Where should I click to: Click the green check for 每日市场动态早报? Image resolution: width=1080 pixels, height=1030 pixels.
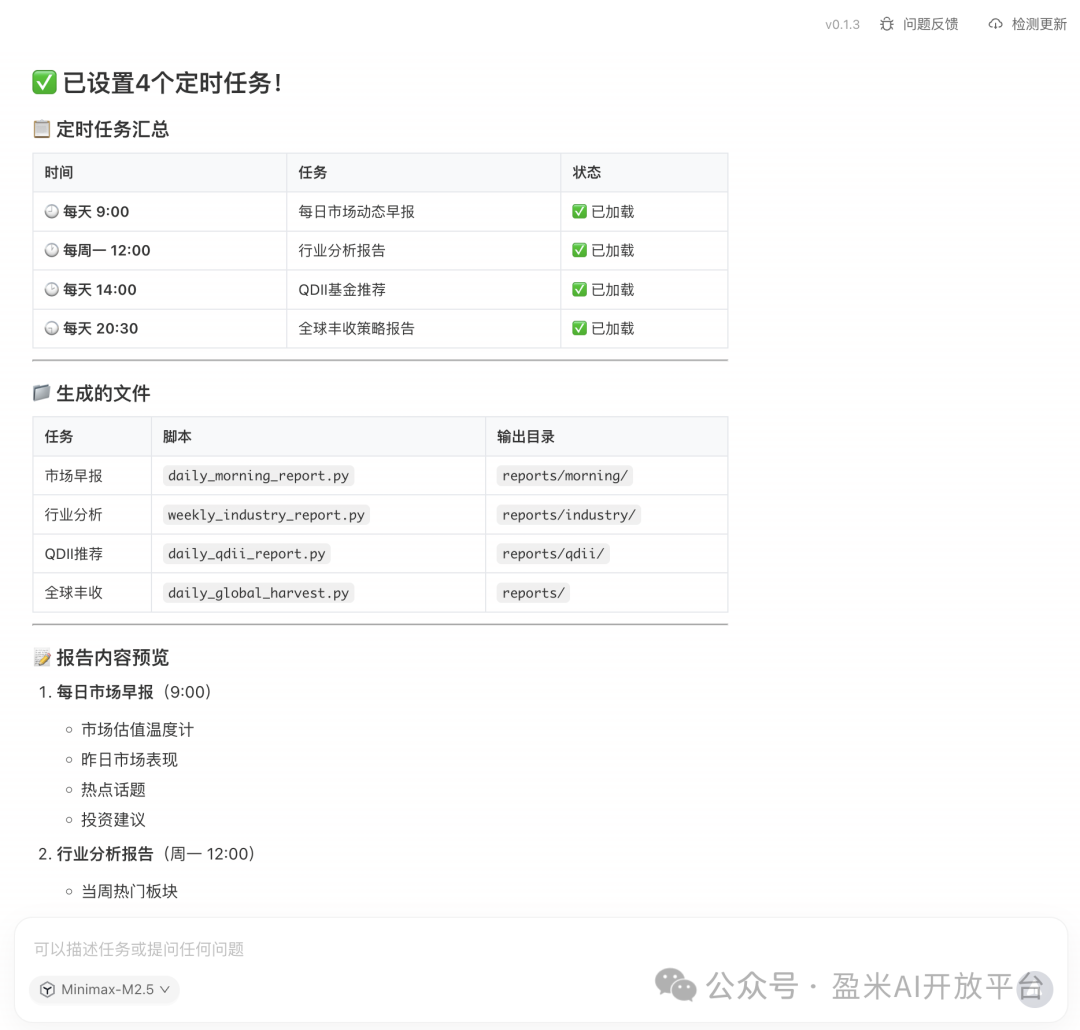point(579,212)
